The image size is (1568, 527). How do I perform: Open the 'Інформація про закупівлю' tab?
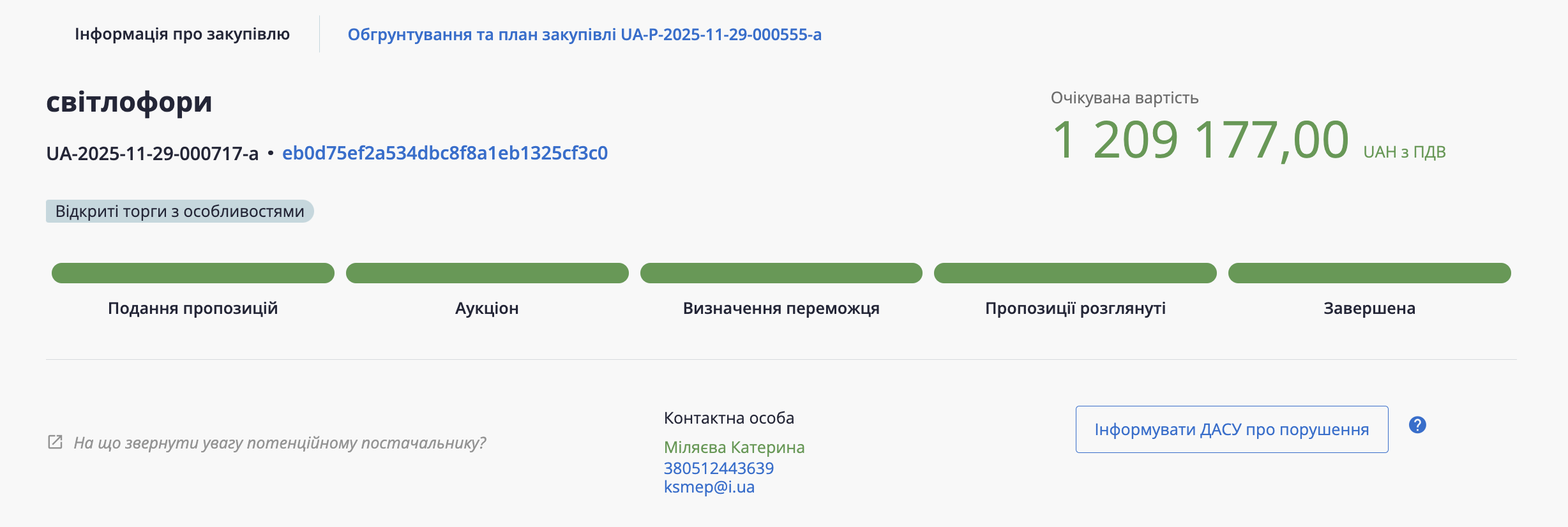(x=182, y=34)
